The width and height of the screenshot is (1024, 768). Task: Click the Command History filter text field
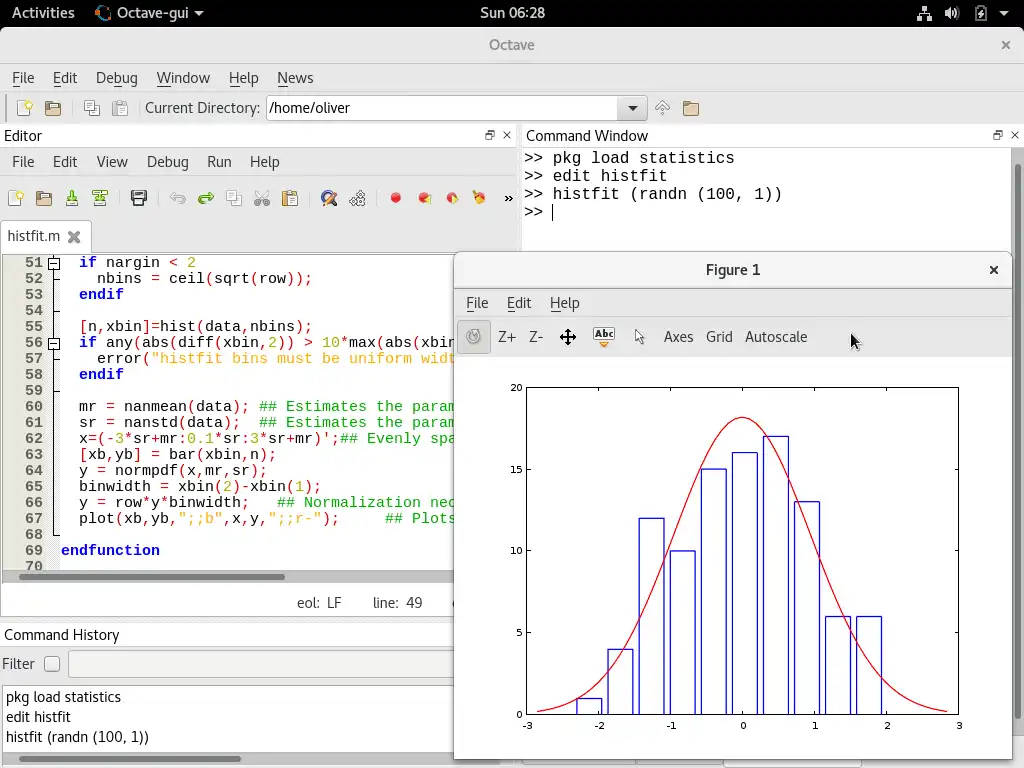260,664
